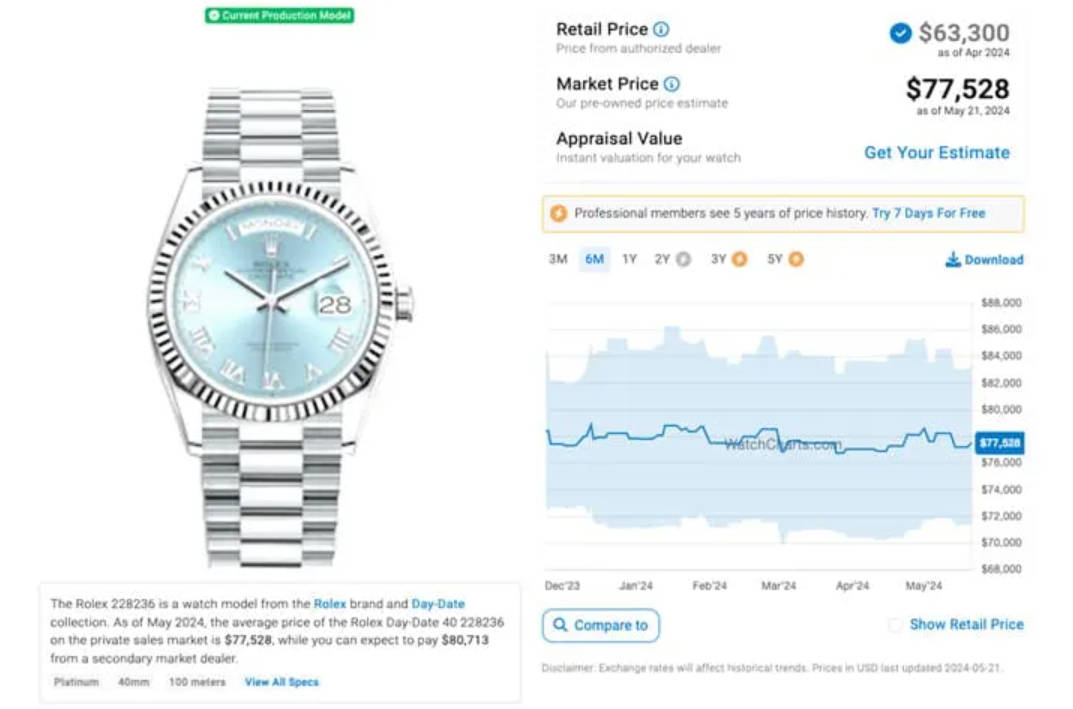Click View All Specs link
1073x709 pixels.
point(282,682)
